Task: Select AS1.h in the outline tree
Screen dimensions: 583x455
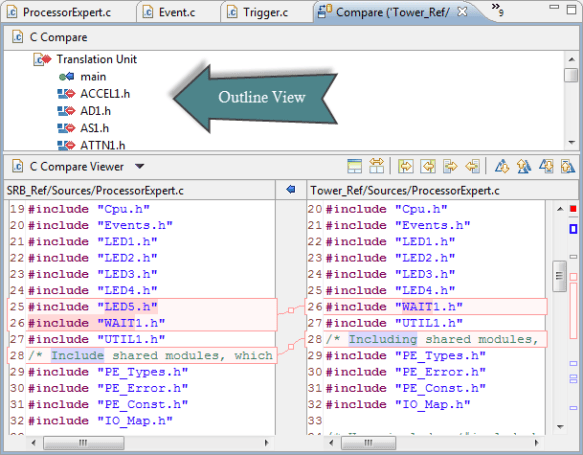Action: (x=94, y=128)
